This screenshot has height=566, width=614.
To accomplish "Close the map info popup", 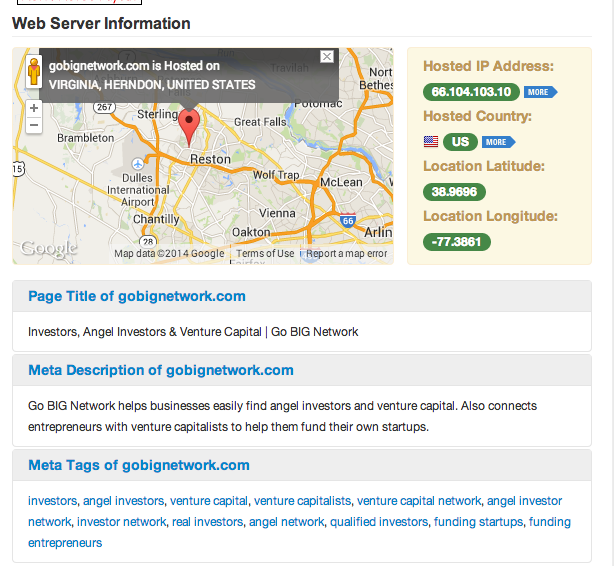I will (x=327, y=57).
